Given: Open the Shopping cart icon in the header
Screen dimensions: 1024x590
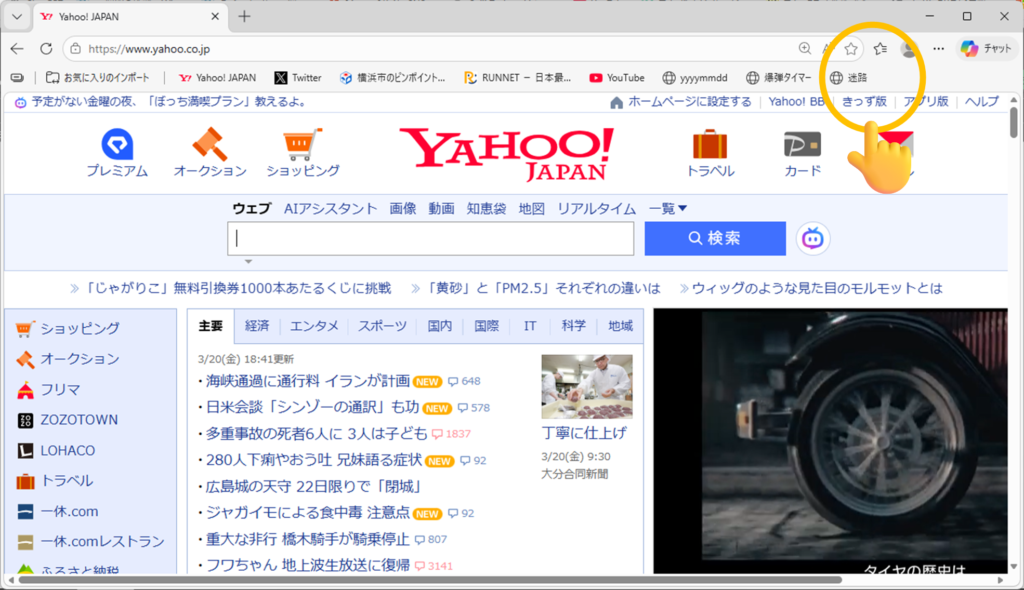Looking at the screenshot, I should coord(303,145).
